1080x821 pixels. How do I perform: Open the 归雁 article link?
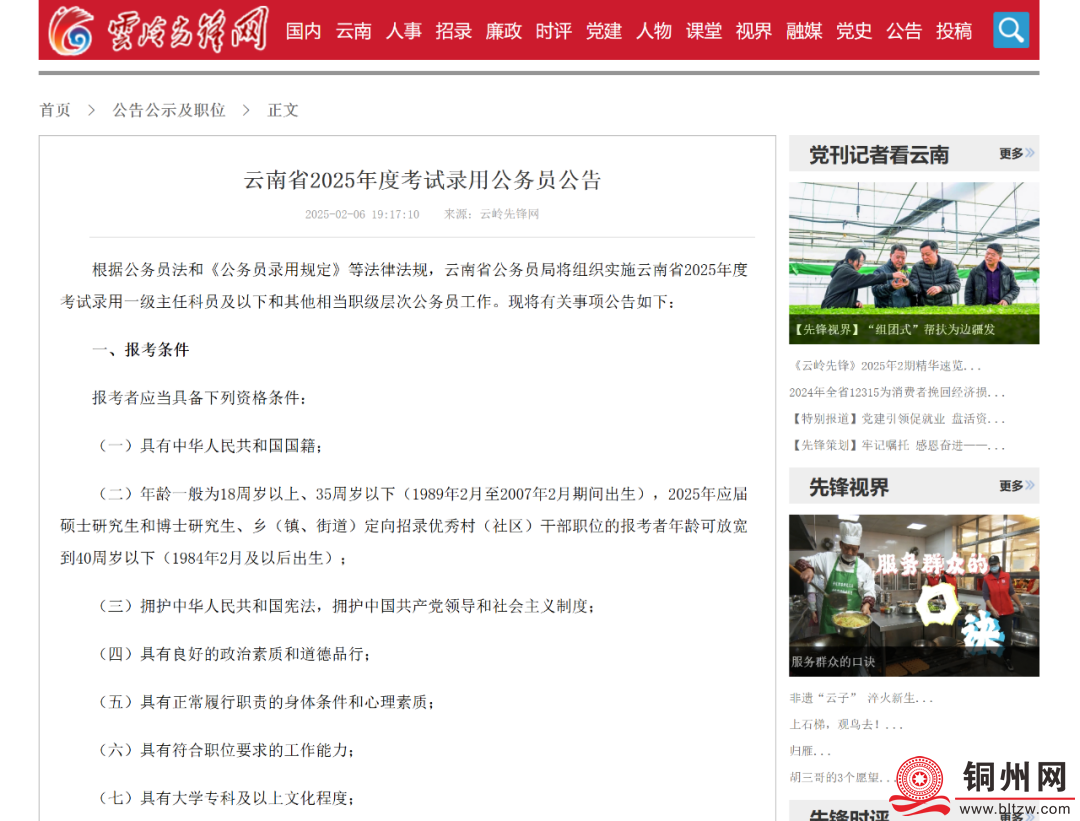point(810,751)
